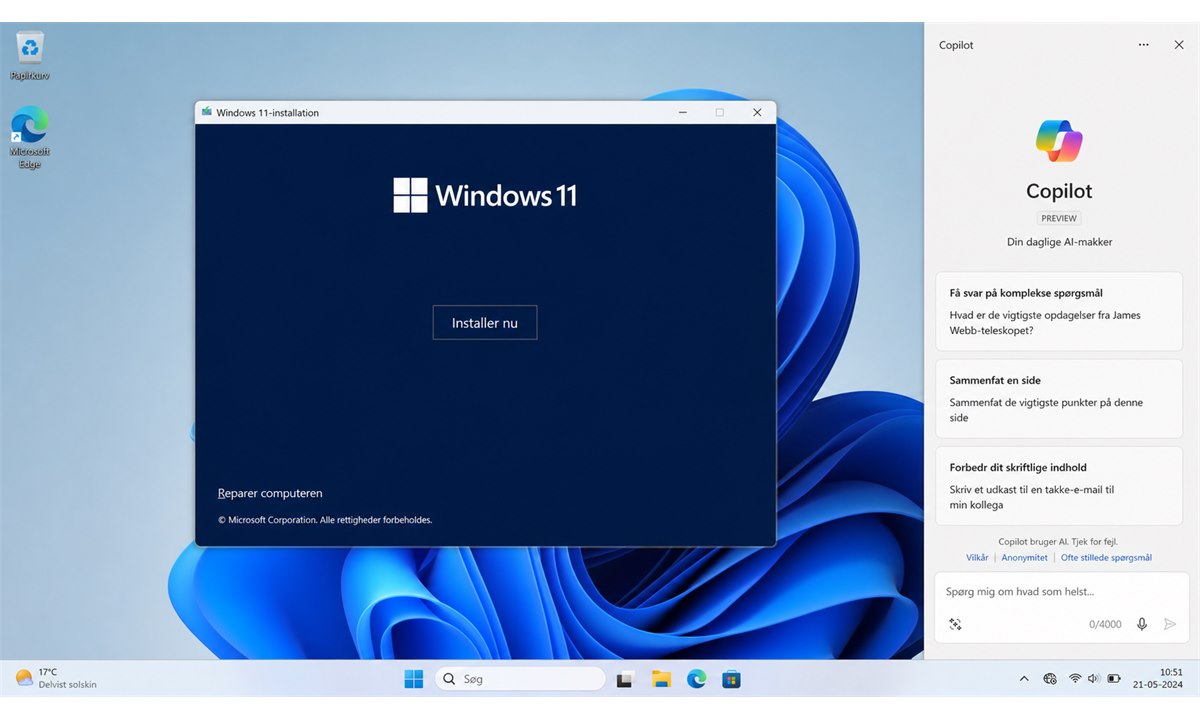Select the Forbedr dit skriftlige indhold card
The image size is (1200, 720).
click(x=1059, y=486)
